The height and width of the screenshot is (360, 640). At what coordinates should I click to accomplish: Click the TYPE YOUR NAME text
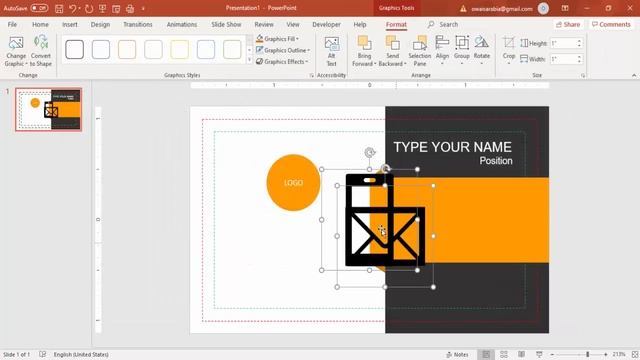tap(452, 147)
